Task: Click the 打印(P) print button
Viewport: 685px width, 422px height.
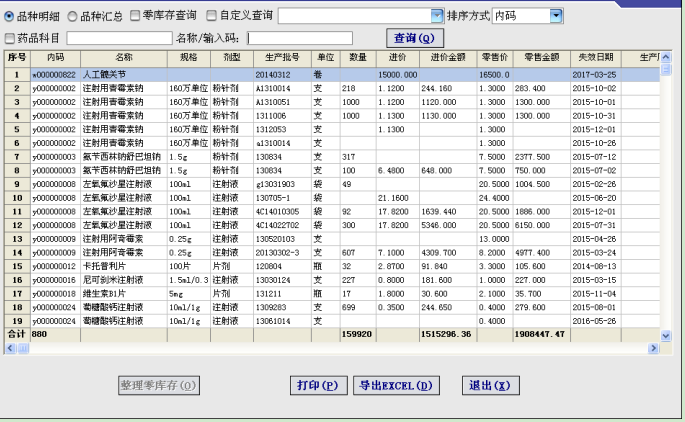Action: click(x=317, y=385)
